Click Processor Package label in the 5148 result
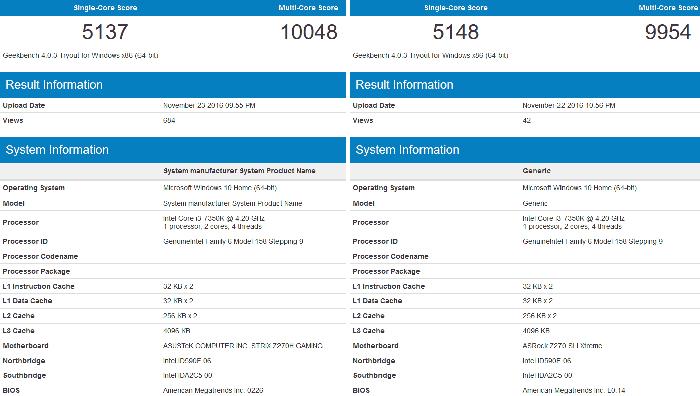Image resolution: width=700 pixels, height=396 pixels. (386, 271)
